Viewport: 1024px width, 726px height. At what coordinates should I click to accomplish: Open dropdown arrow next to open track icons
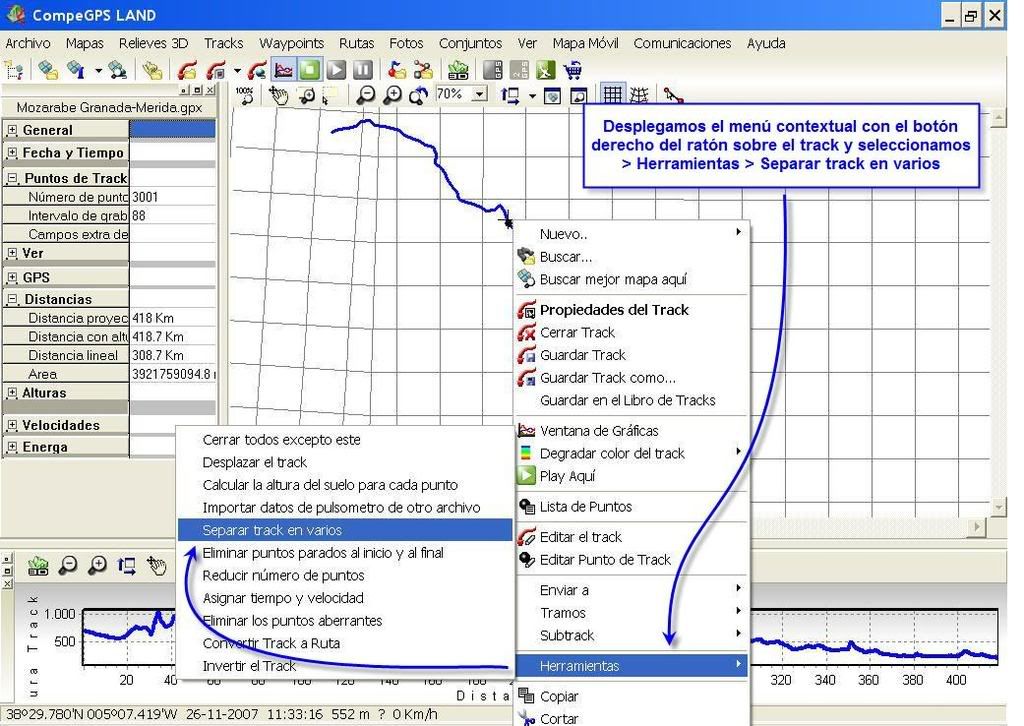pyautogui.click(x=237, y=70)
